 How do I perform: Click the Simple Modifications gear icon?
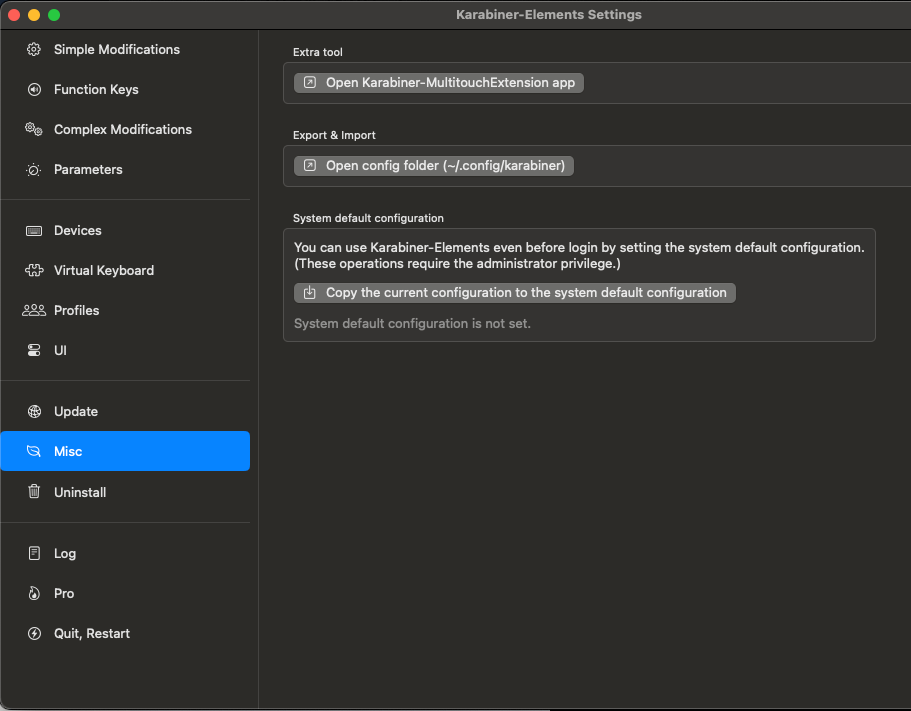[34, 49]
